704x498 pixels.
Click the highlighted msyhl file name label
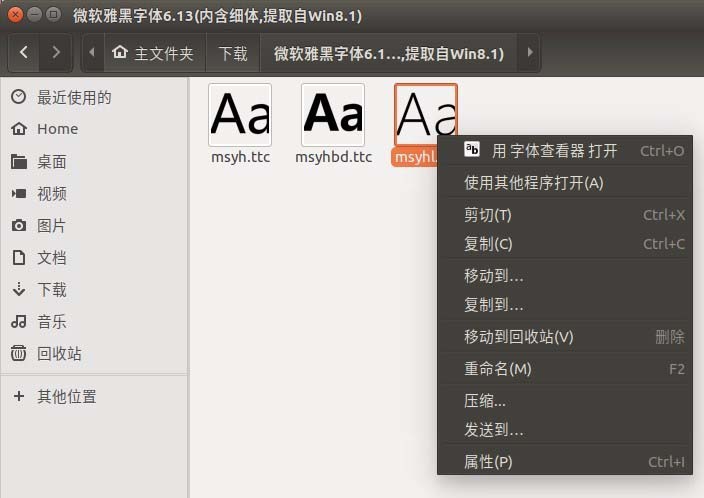click(414, 157)
